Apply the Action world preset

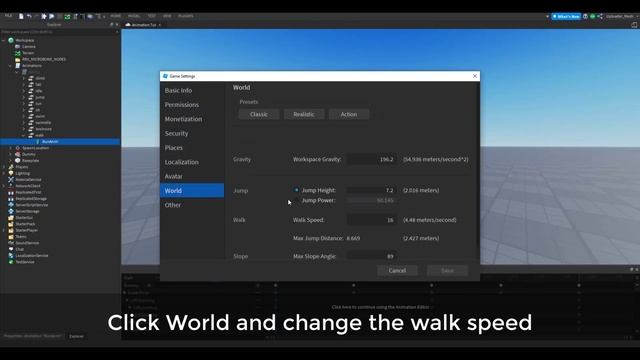tap(349, 114)
